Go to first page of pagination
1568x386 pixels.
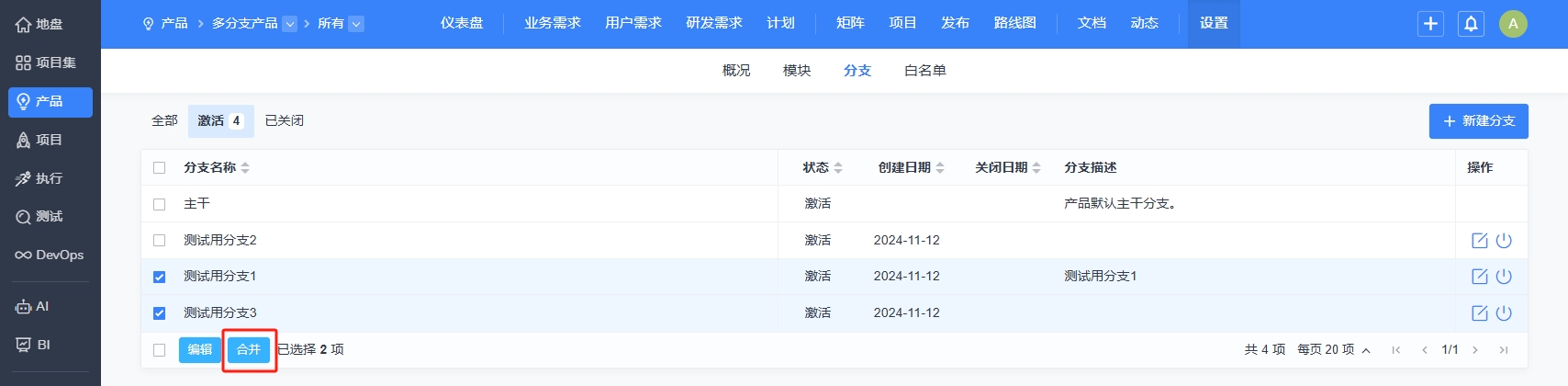coord(1396,350)
